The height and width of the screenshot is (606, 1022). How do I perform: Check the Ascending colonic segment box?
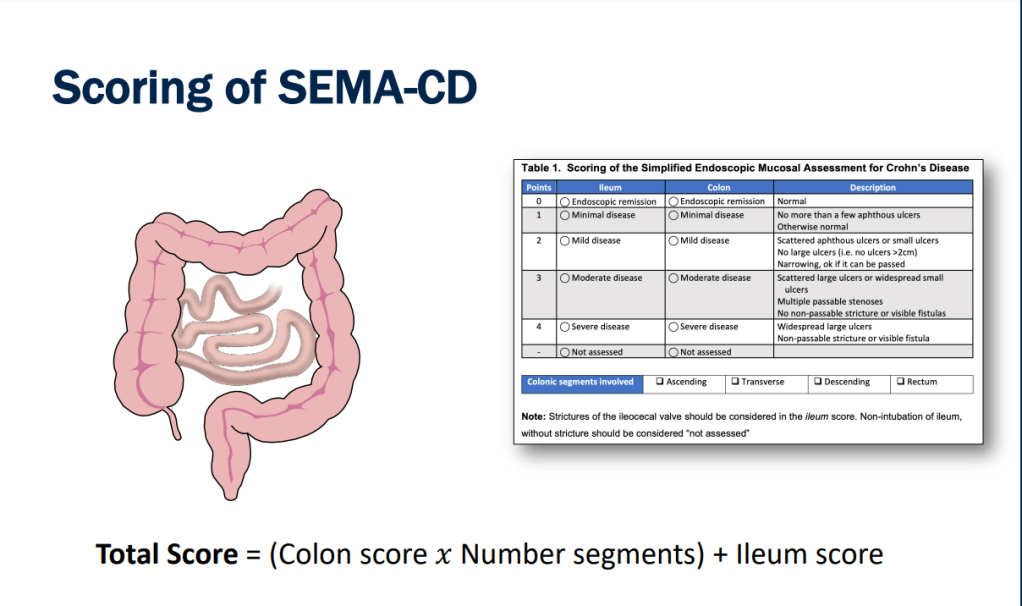[x=659, y=382]
